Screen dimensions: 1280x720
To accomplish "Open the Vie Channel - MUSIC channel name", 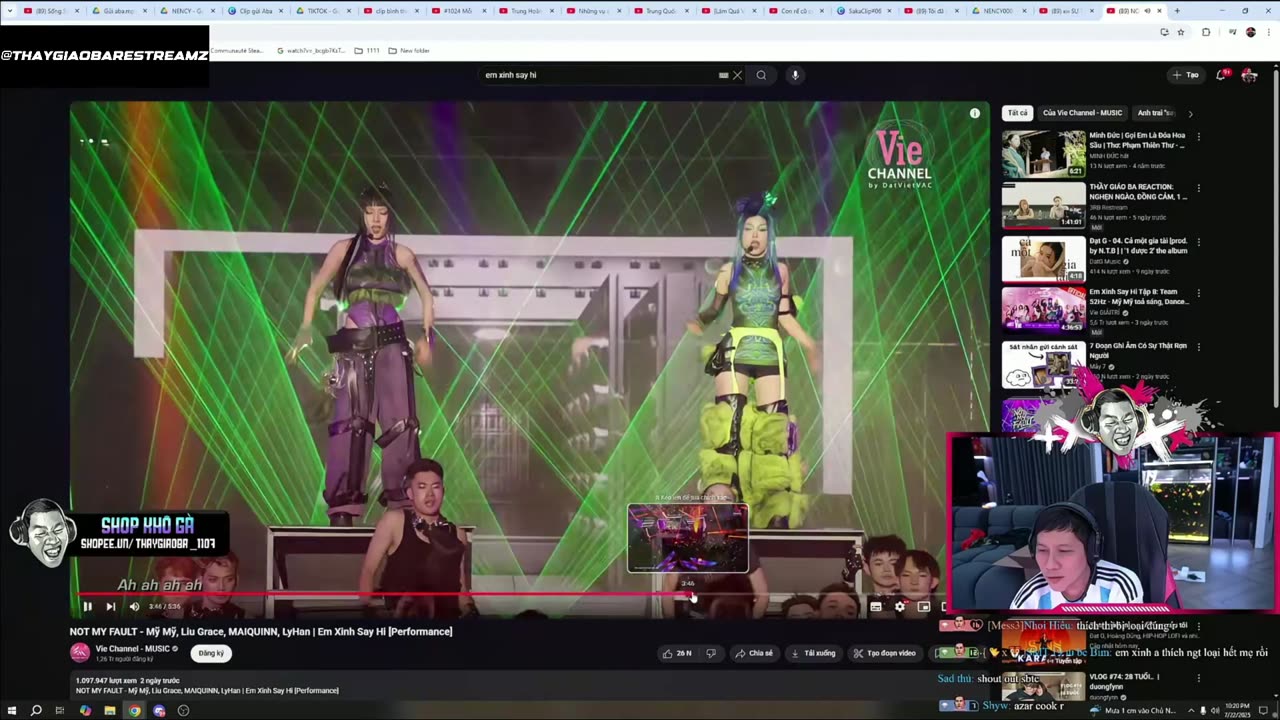I will (x=133, y=649).
